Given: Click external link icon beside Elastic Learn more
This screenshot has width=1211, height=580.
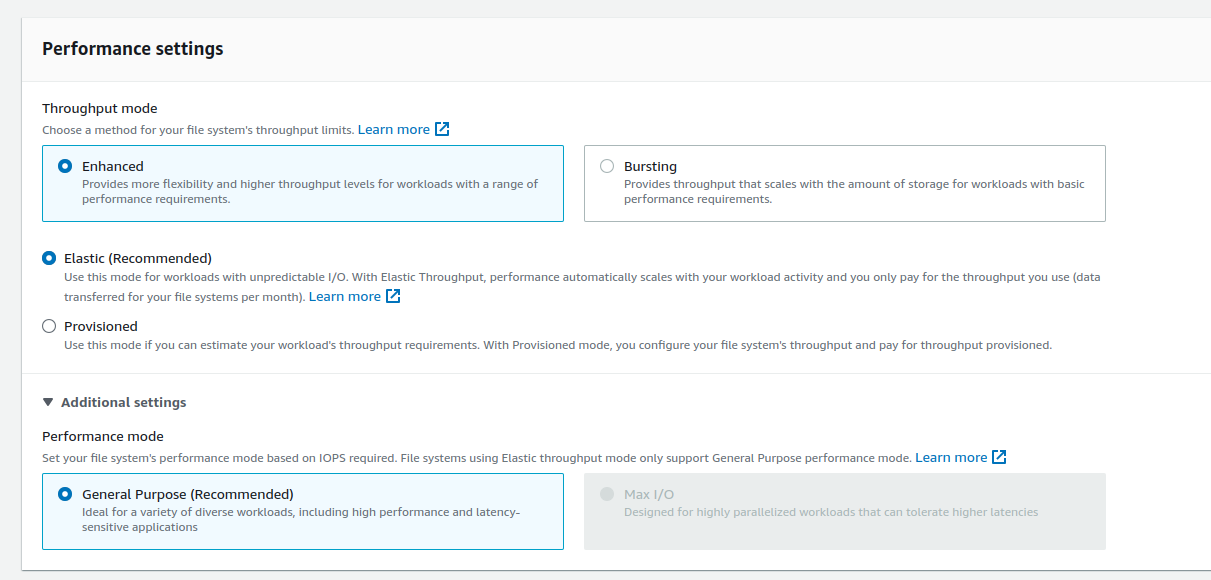Looking at the screenshot, I should click(x=392, y=296).
